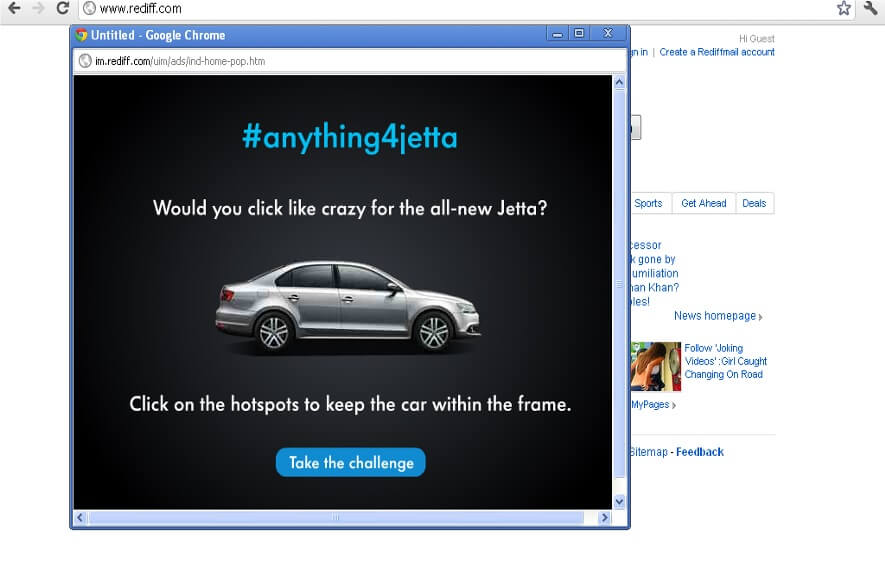The width and height of the screenshot is (885, 565).
Task: Open the News homepage link
Action: click(717, 316)
